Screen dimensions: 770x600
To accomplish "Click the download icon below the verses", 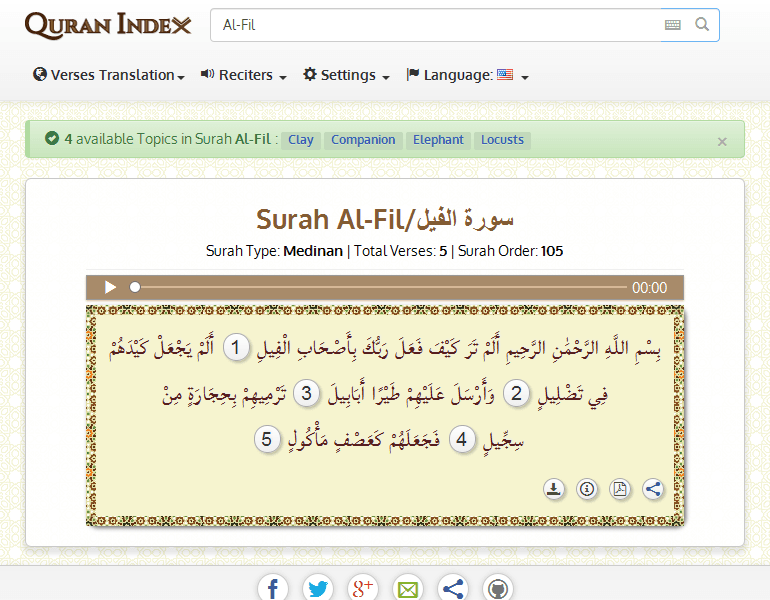I will coord(553,489).
